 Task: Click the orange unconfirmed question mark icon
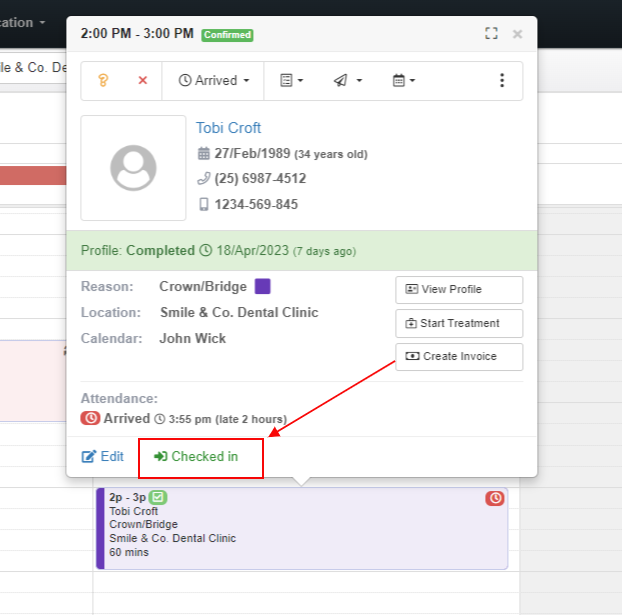point(103,81)
